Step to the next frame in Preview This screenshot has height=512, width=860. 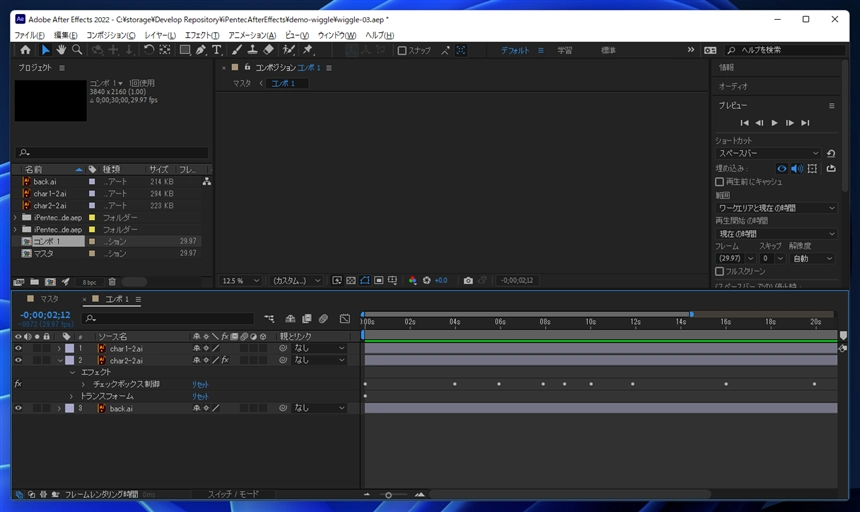point(790,123)
